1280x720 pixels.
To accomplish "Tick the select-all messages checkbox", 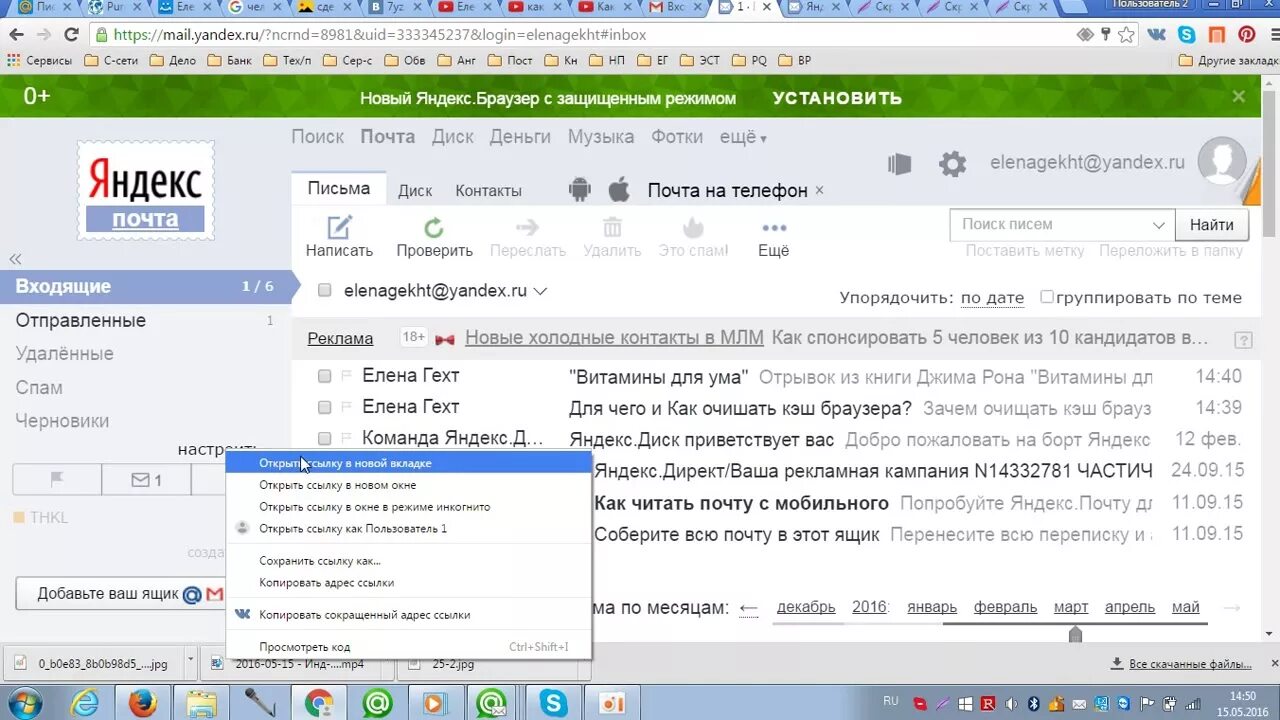I will click(x=324, y=291).
